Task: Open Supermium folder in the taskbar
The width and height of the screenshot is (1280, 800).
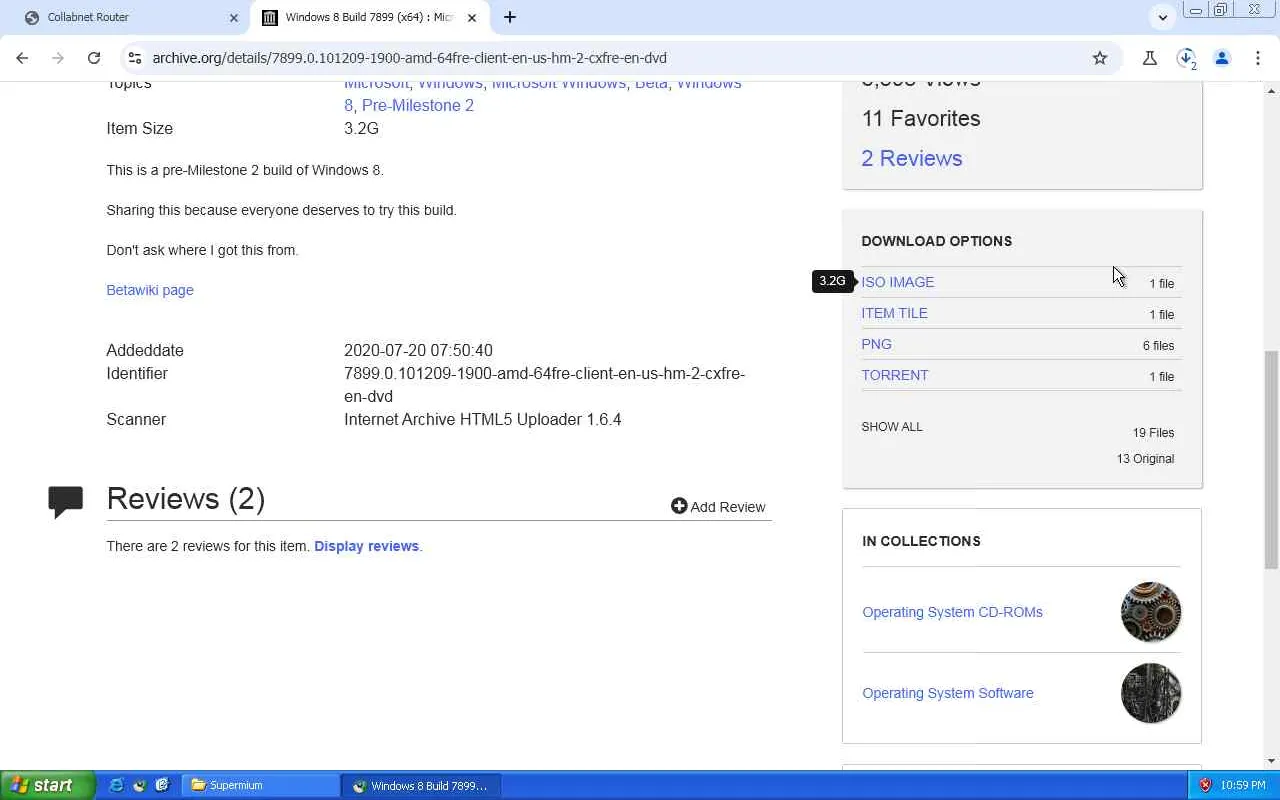Action: click(x=261, y=785)
